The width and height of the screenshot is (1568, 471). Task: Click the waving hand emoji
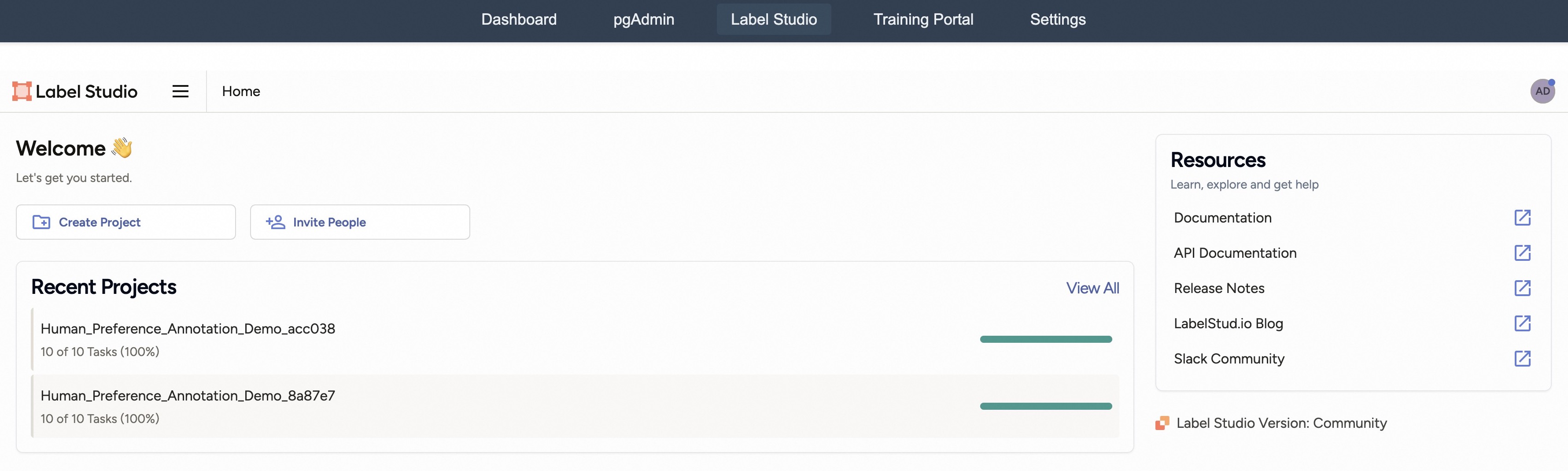pyautogui.click(x=122, y=148)
